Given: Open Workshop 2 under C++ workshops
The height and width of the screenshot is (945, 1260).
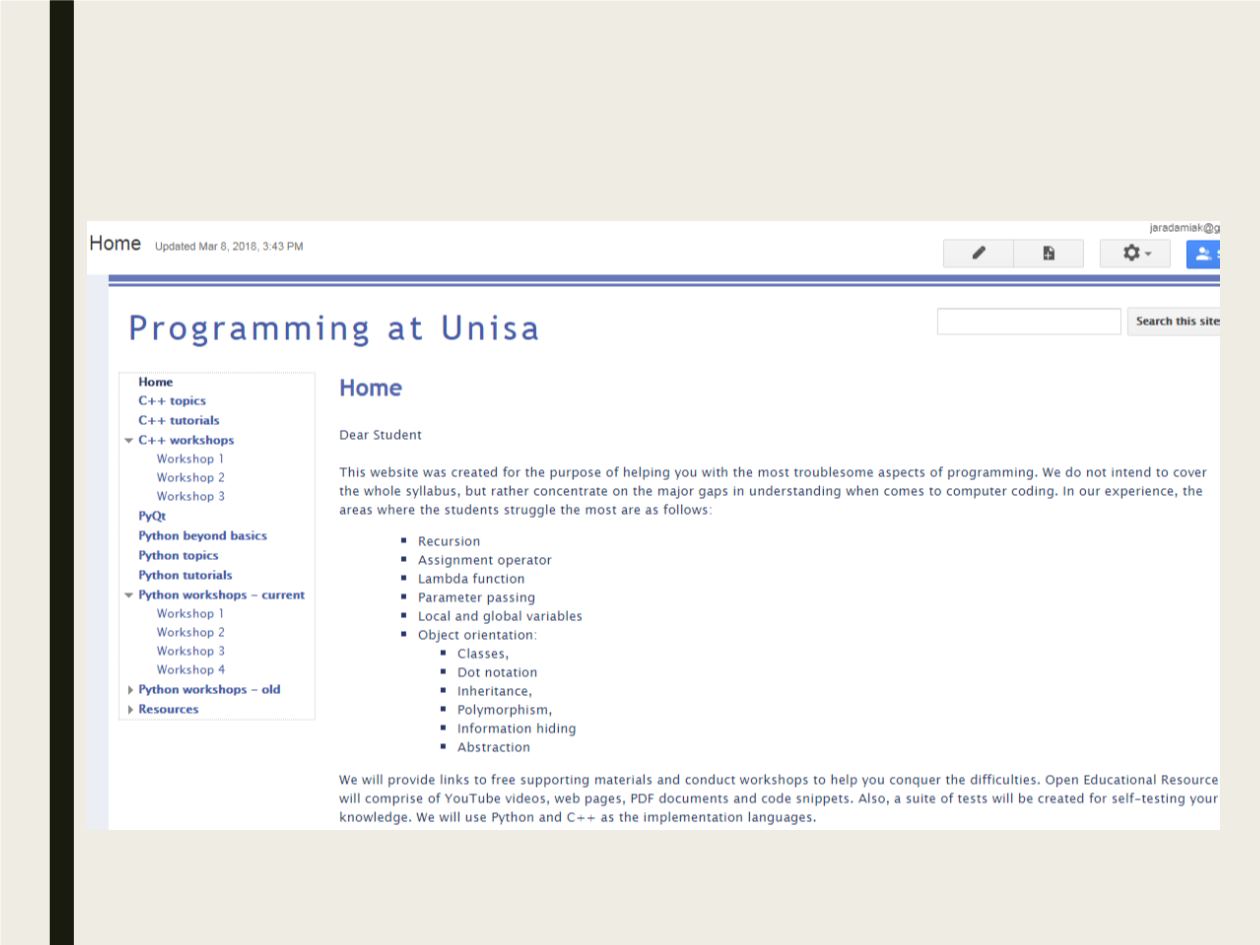Looking at the screenshot, I should tap(190, 478).
